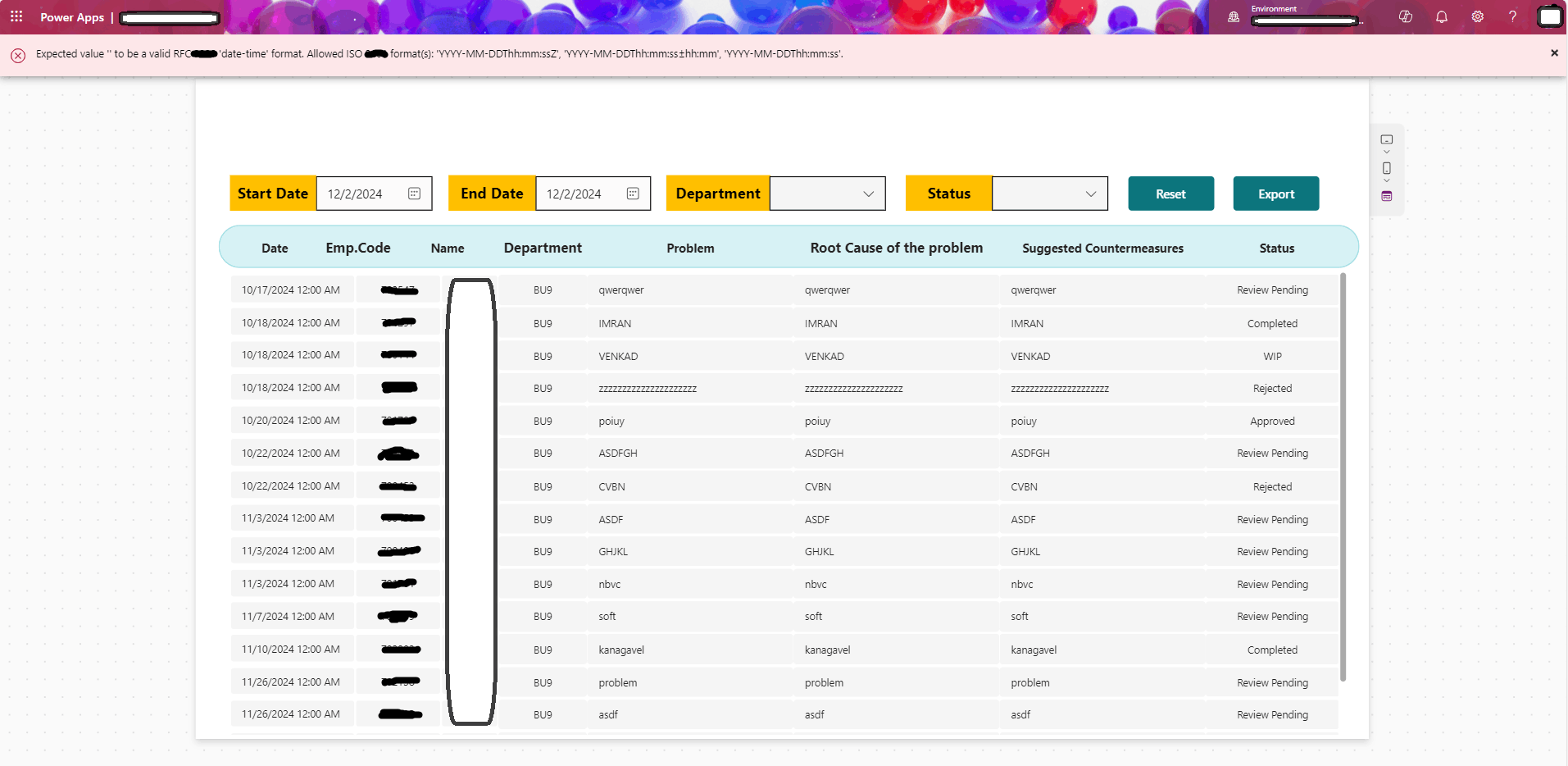Click the 11/7/2024 12:00 AM date cell

click(x=291, y=616)
